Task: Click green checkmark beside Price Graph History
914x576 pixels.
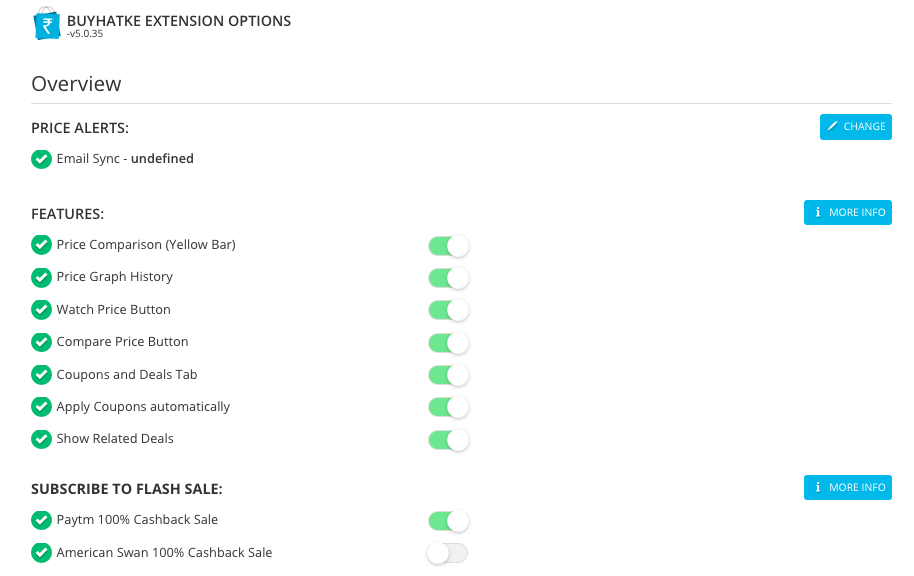Action: (x=41, y=277)
